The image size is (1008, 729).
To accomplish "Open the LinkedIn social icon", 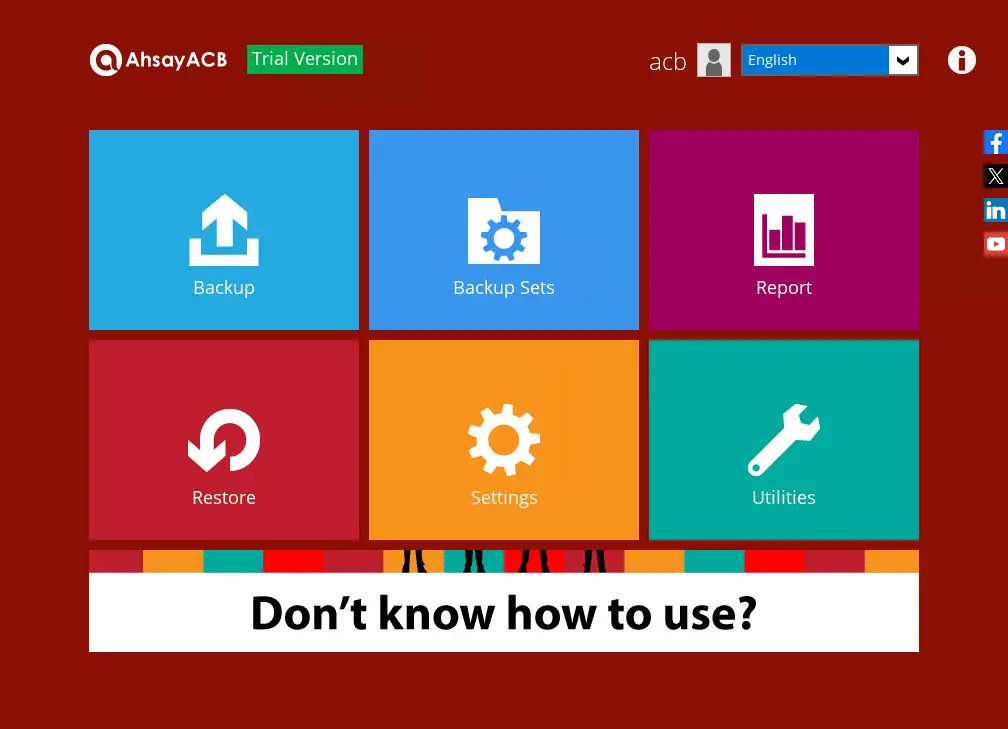I will tap(995, 210).
